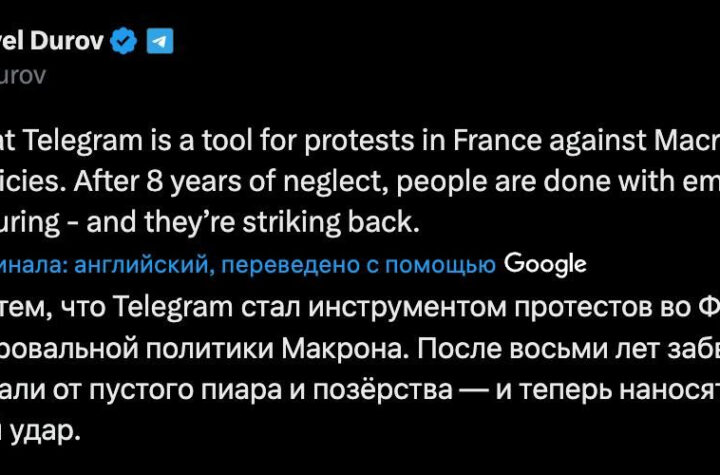
Task: Click the Telegram affiliation badge icon
Action: (x=160, y=41)
